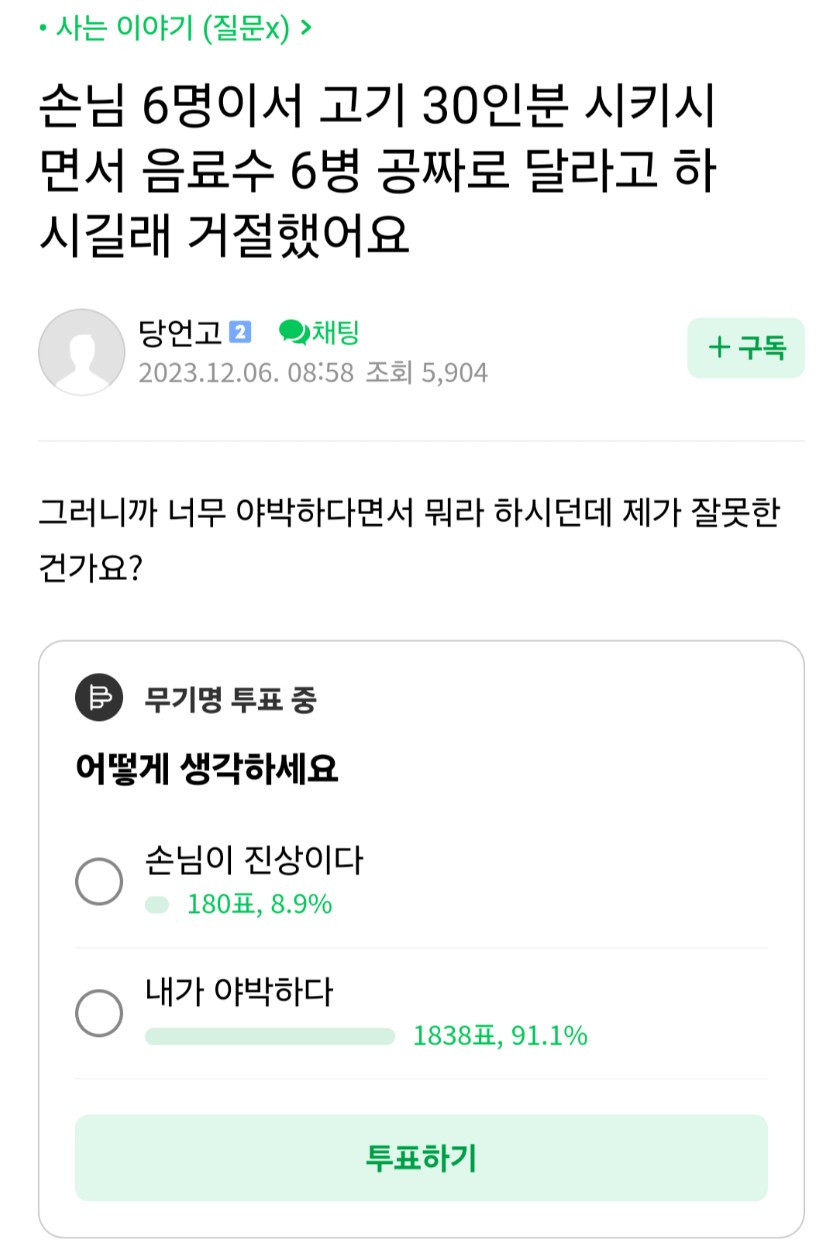Select the radio option 손님이 진상이다
The width and height of the screenshot is (834, 1258).
[99, 882]
